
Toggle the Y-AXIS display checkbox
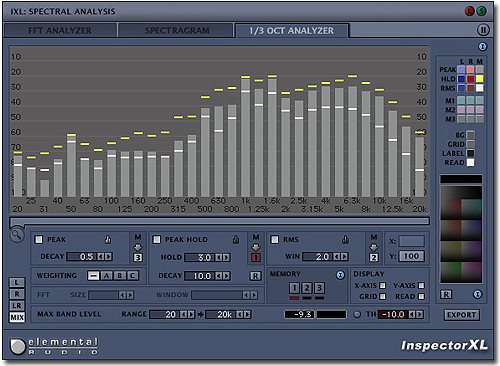pos(421,286)
